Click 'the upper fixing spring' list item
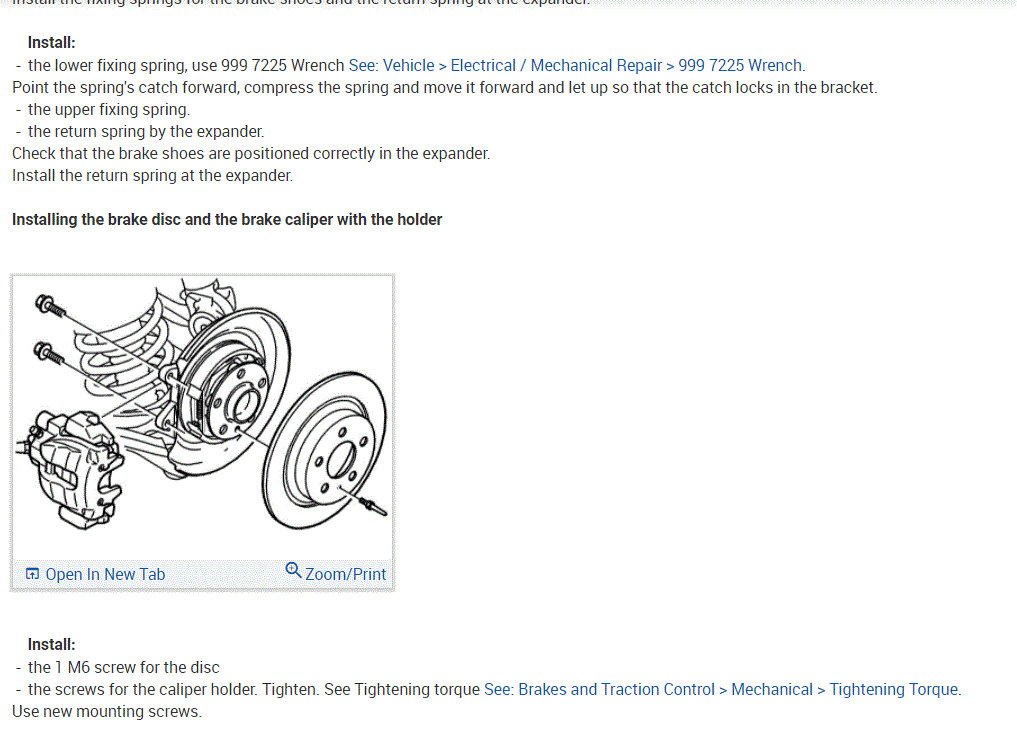The width and height of the screenshot is (1017, 736). [109, 110]
